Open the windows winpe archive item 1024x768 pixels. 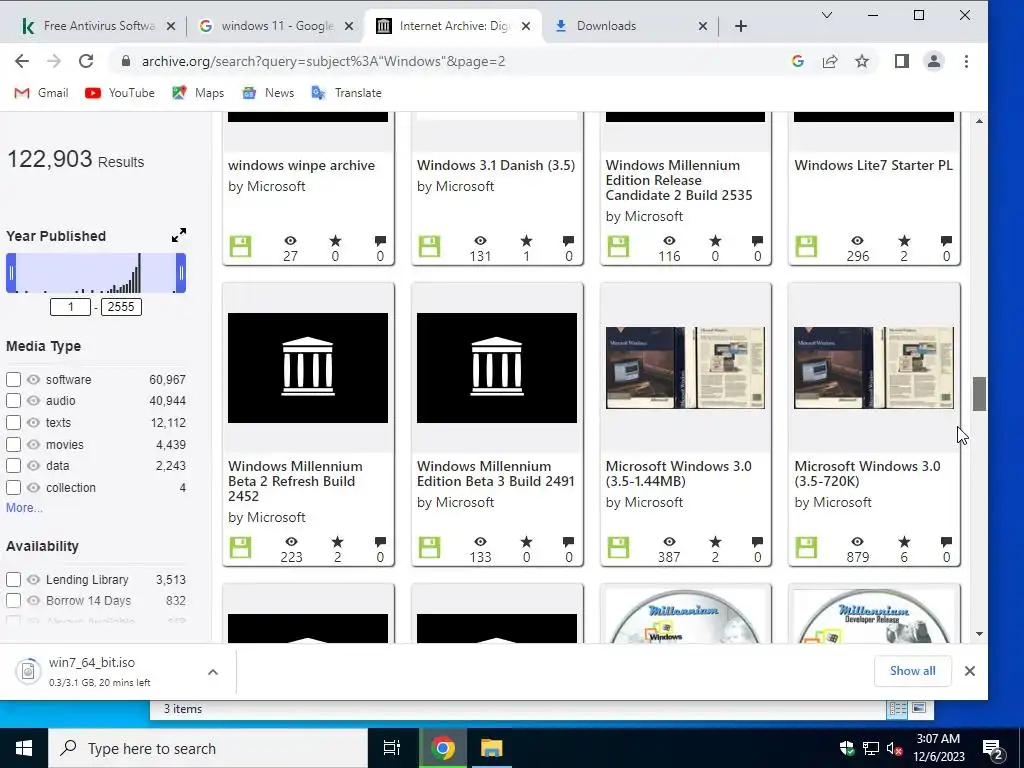click(x=301, y=165)
